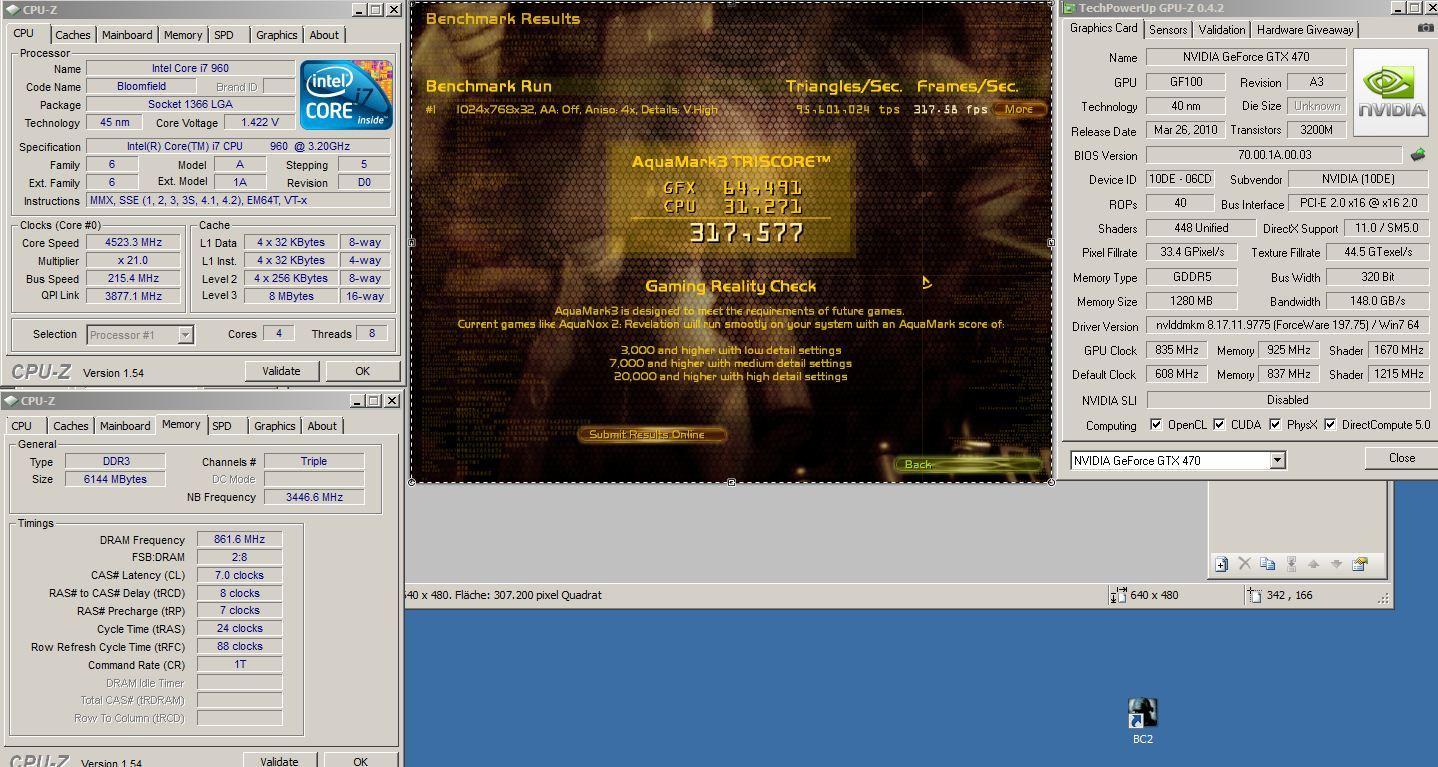The height and width of the screenshot is (767, 1438).
Task: Click the Multiplier value x 21.0
Action: (134, 260)
